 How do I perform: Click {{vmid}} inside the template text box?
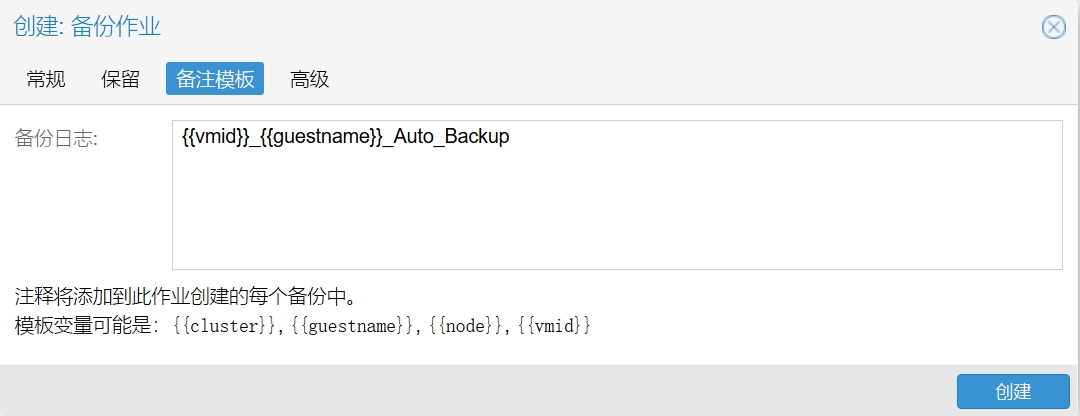215,137
